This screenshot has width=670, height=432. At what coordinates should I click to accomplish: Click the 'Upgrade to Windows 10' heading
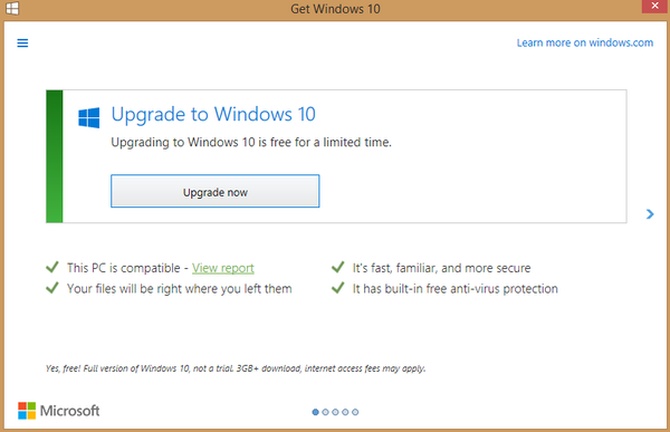[213, 115]
